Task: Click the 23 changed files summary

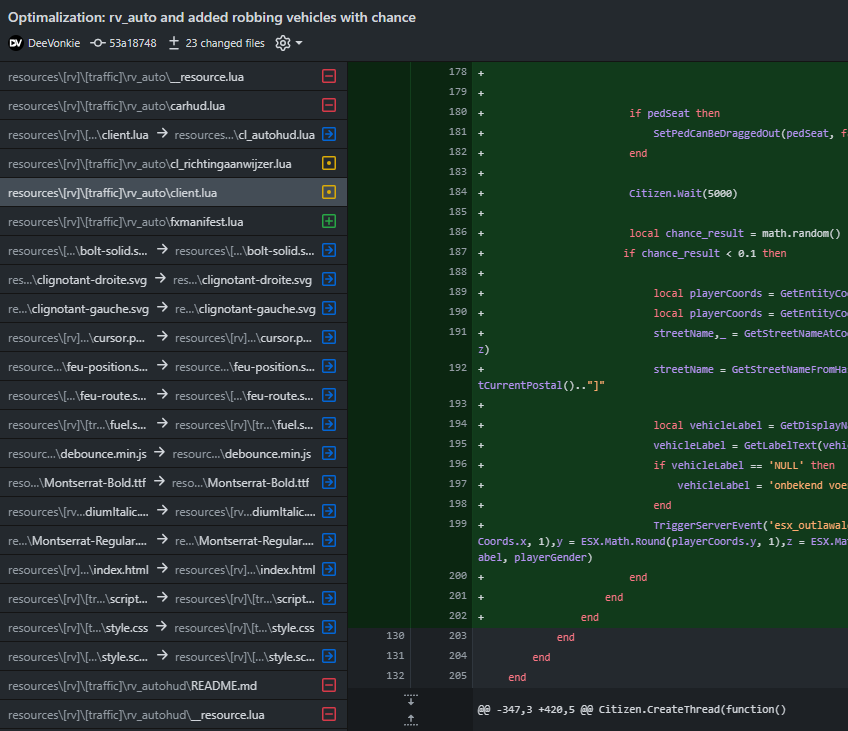Action: pyautogui.click(x=224, y=43)
